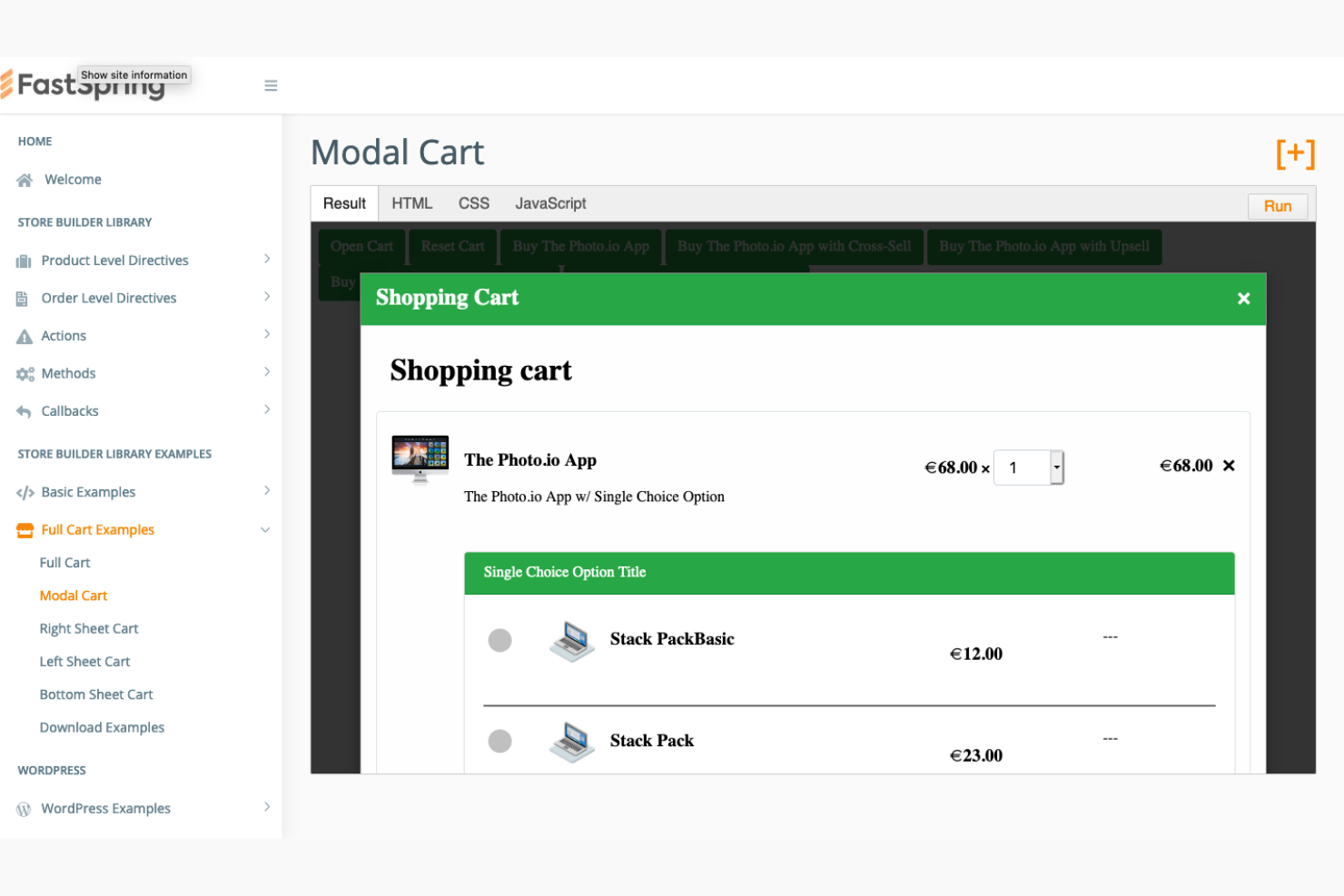The height and width of the screenshot is (896, 1344).
Task: Collapse the Full Cart Examples chevron
Action: coord(265,530)
